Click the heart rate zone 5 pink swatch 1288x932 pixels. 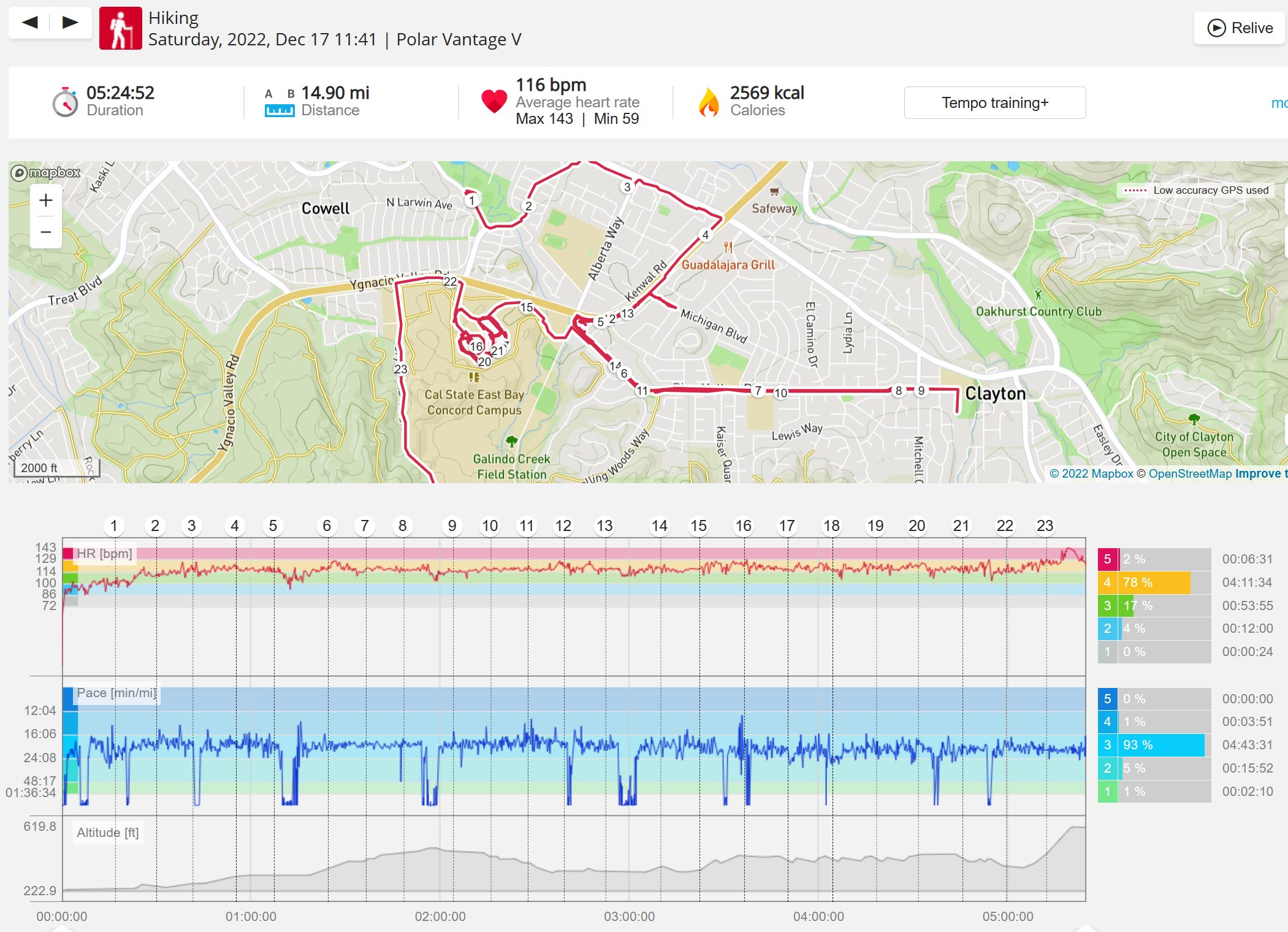[1108, 559]
